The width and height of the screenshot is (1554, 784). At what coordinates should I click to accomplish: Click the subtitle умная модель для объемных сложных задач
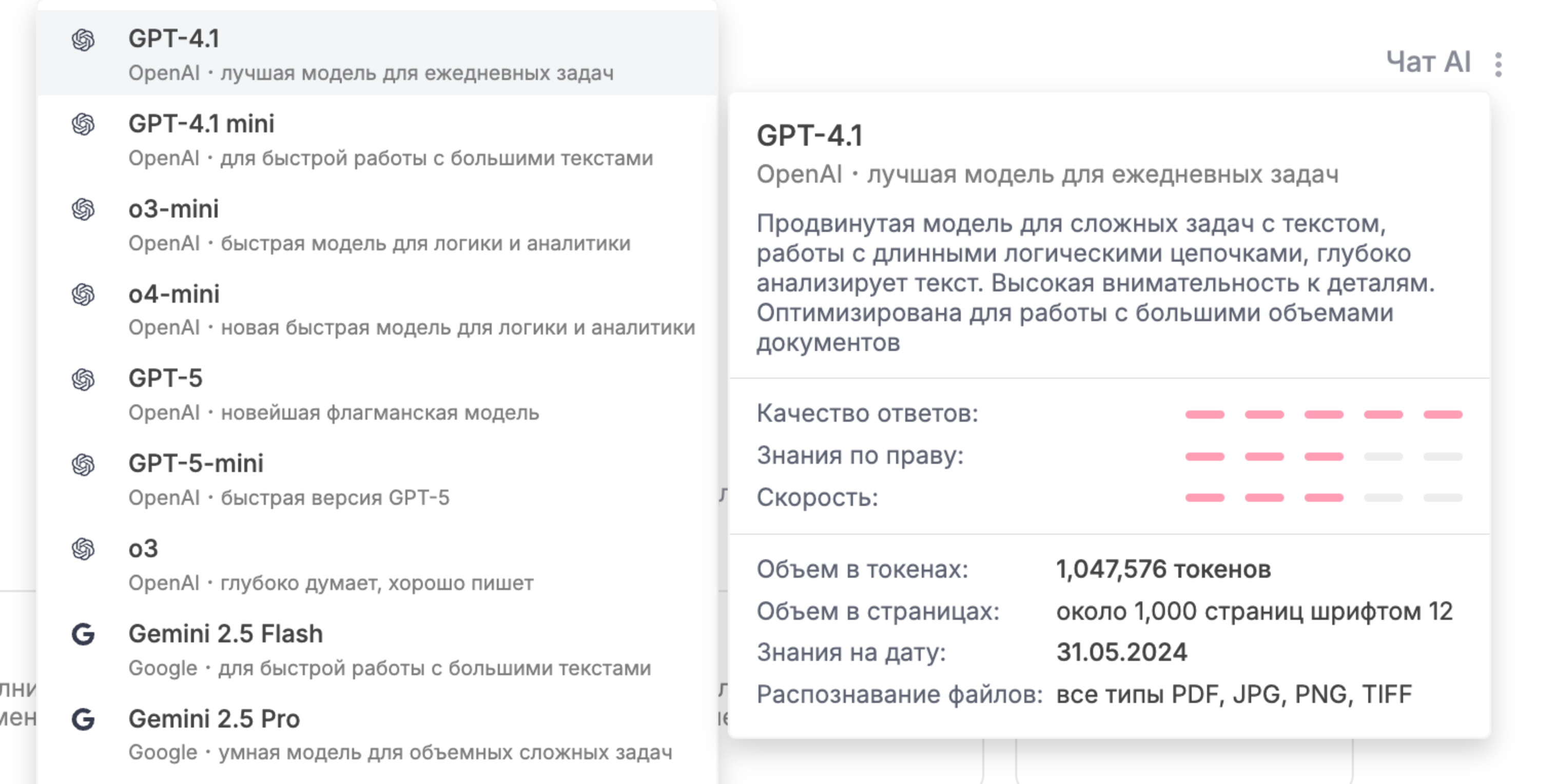coord(445,753)
